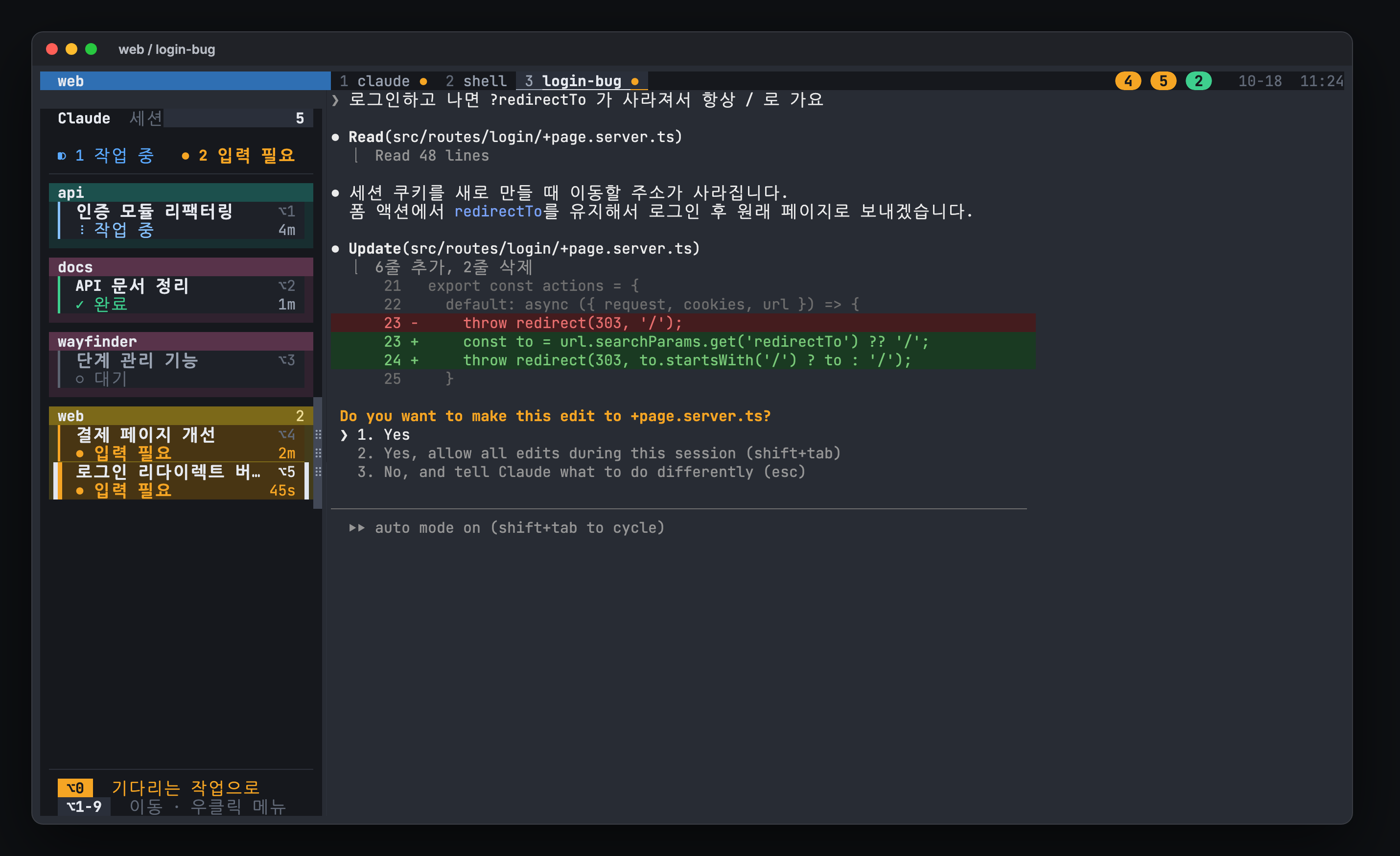Click the orange dot on claude tab
The width and height of the screenshot is (1400, 856).
423,81
